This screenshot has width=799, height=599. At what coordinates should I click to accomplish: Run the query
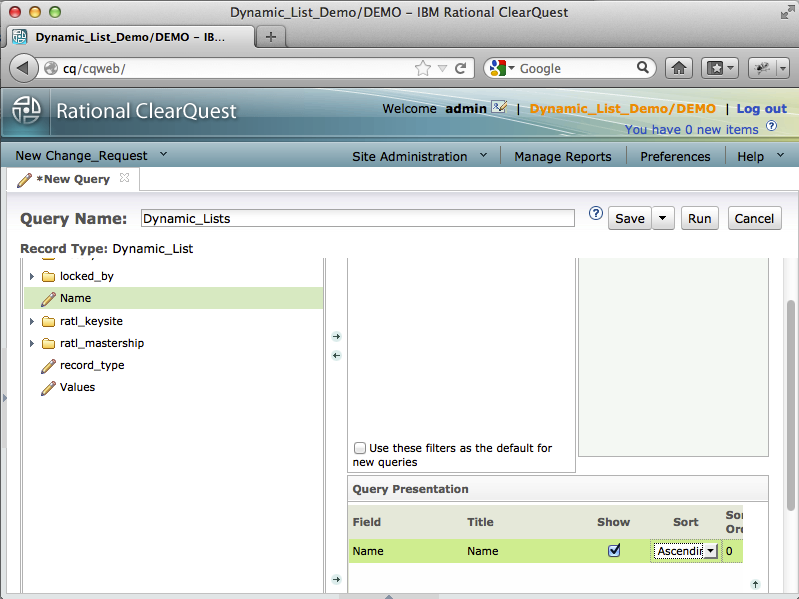[700, 219]
